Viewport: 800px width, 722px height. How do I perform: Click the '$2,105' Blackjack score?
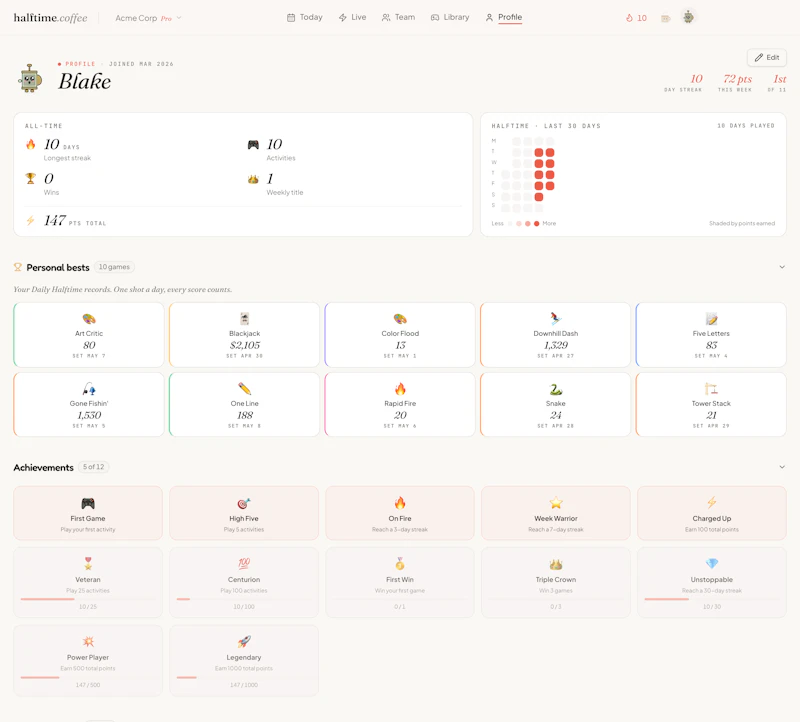tap(244, 345)
